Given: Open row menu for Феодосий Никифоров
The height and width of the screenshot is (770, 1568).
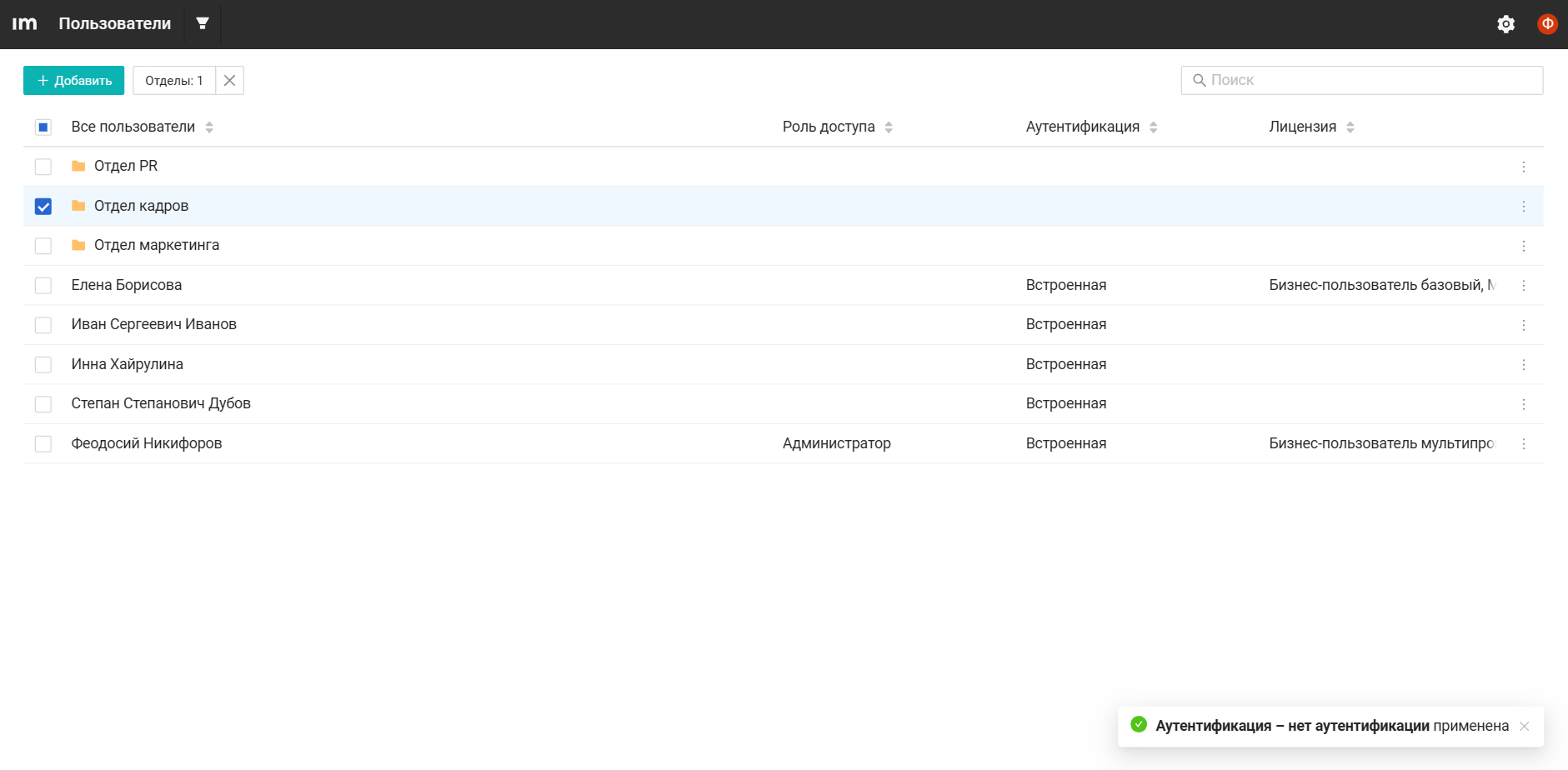Looking at the screenshot, I should click(x=1524, y=443).
